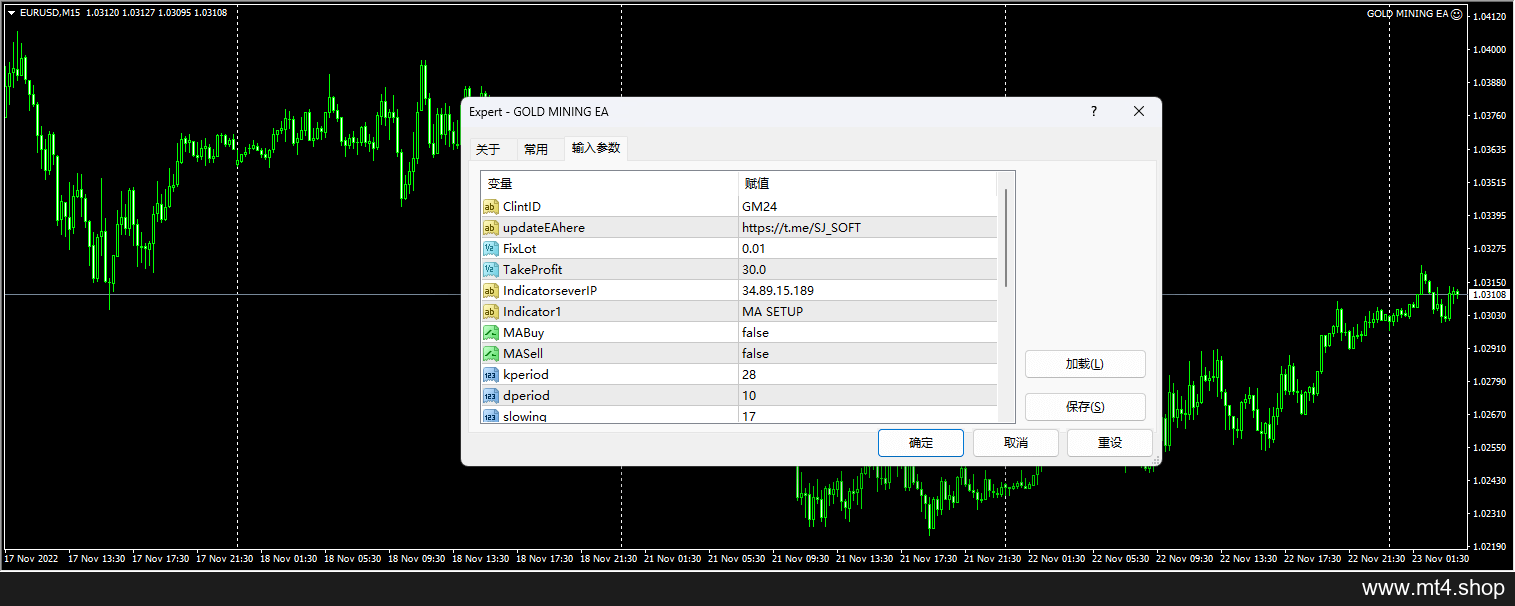Select the TakeProfit variable name

pyautogui.click(x=533, y=270)
